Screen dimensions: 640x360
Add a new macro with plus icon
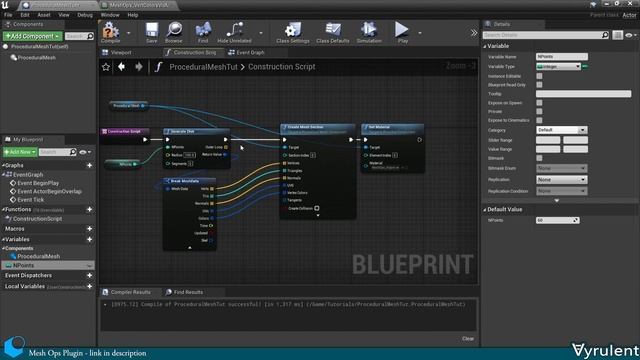click(x=89, y=229)
